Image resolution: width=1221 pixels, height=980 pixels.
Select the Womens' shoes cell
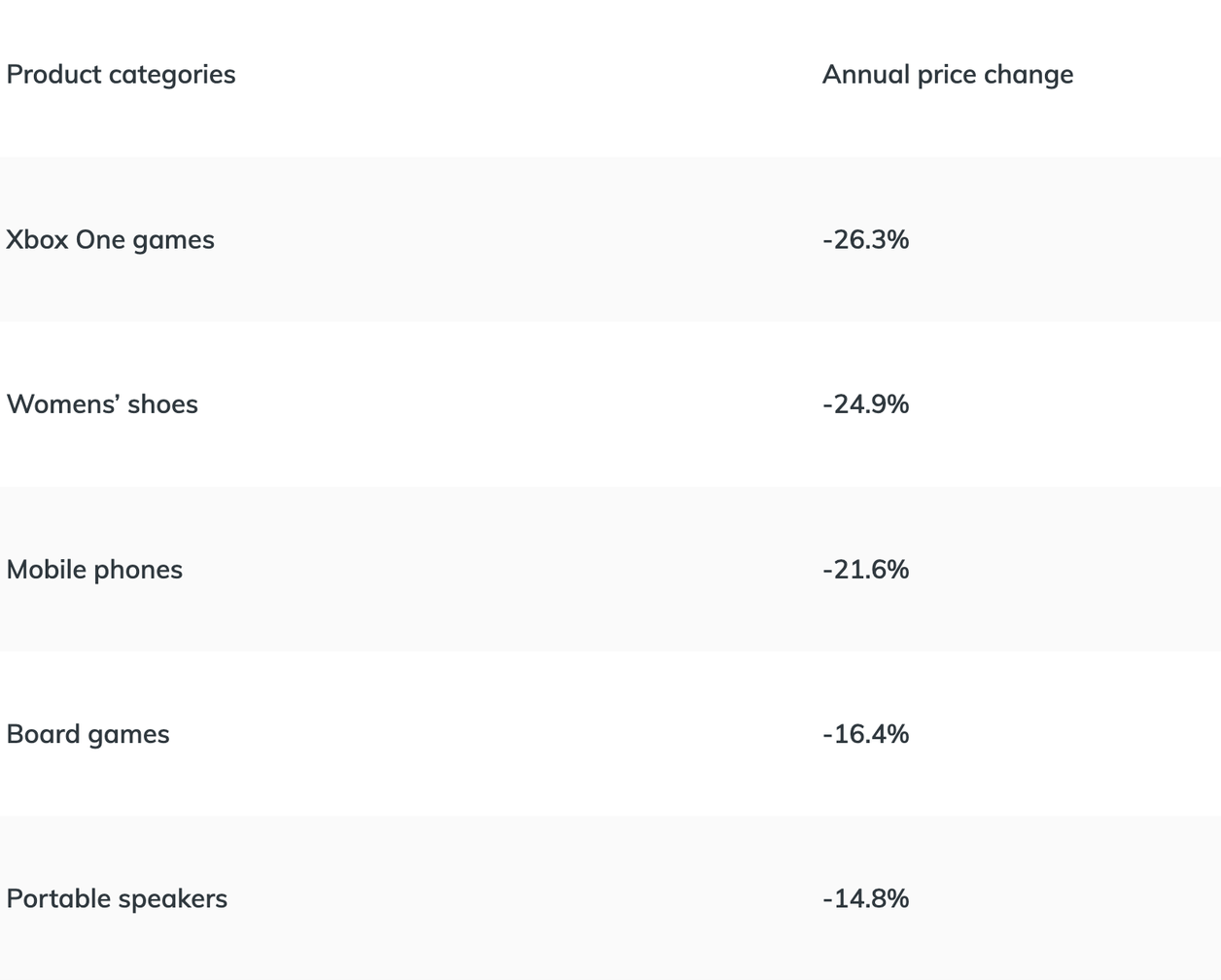tap(102, 404)
